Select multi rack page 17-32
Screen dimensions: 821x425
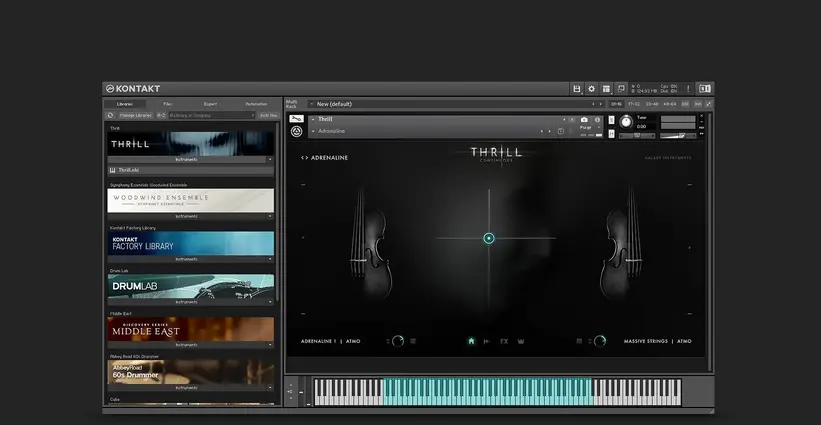(x=634, y=104)
